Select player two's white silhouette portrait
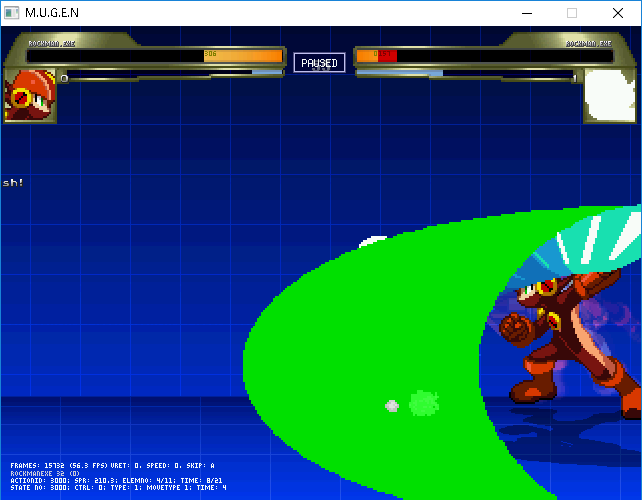 point(609,96)
